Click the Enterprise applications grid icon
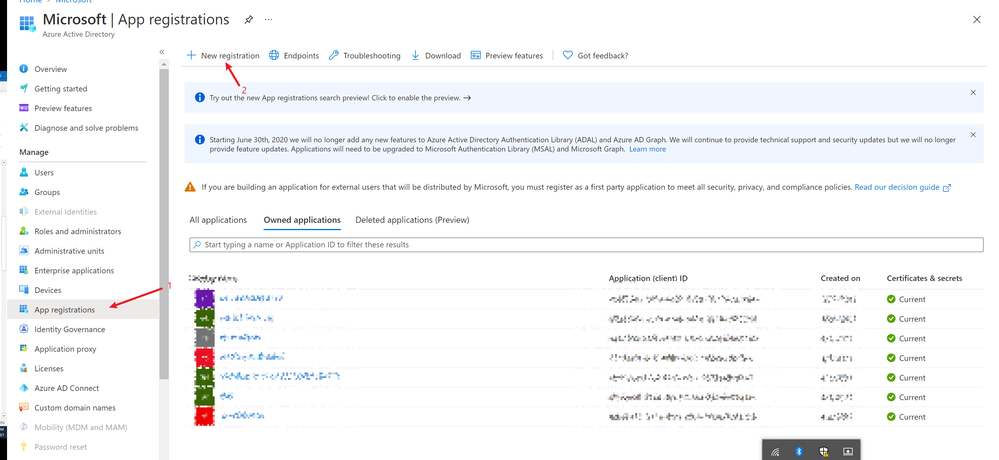Viewport: 999px width, 460px height. (24, 270)
